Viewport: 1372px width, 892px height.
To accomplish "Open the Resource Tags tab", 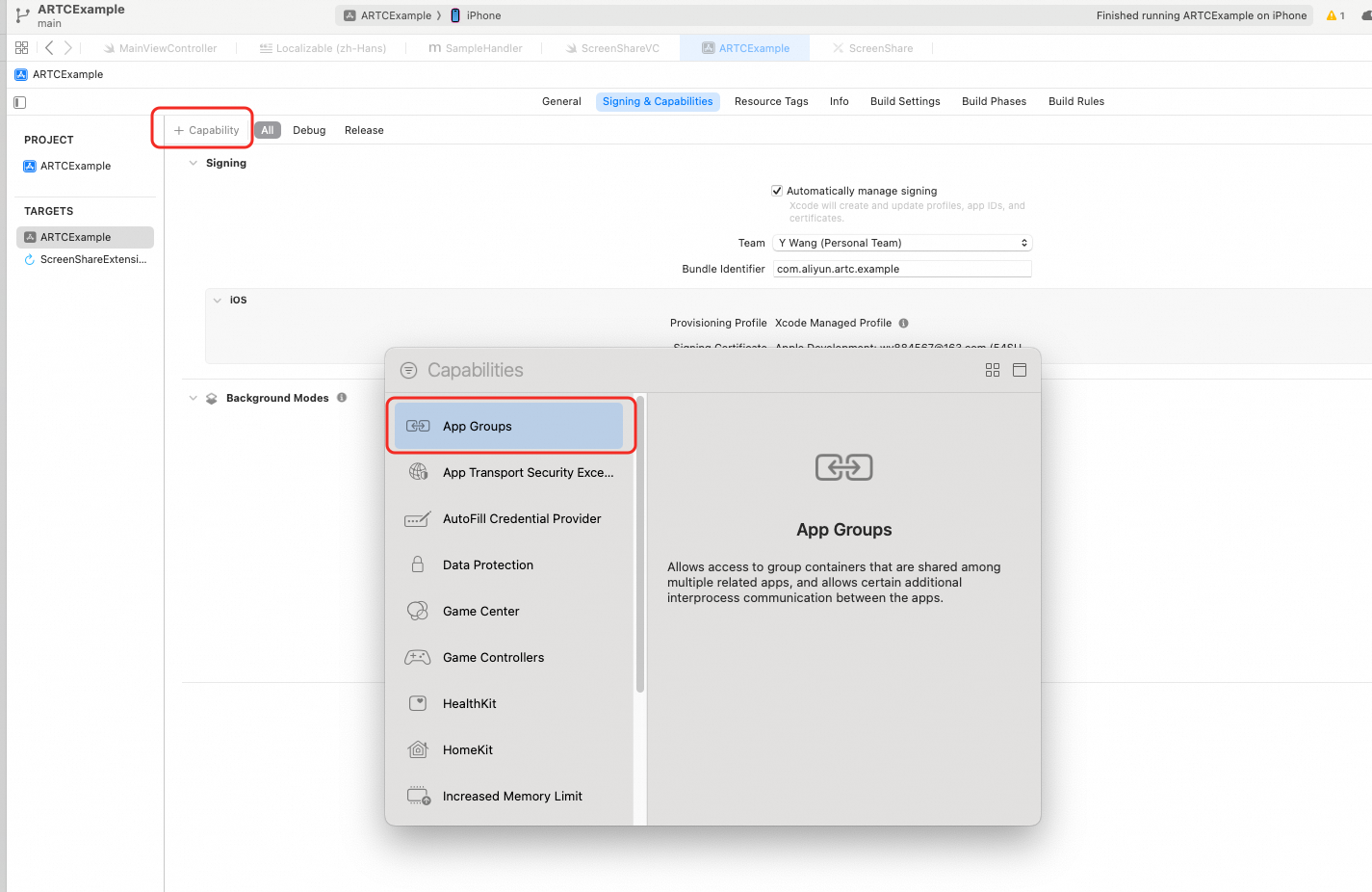I will pos(771,101).
